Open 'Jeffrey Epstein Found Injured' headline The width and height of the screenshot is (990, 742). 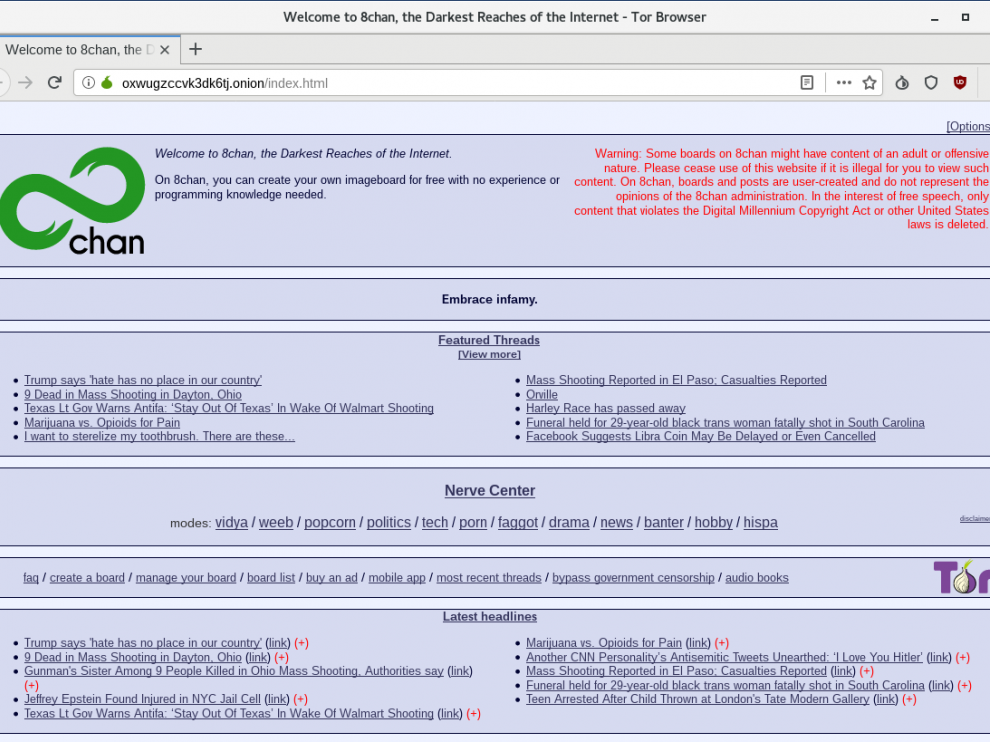[x=142, y=699]
